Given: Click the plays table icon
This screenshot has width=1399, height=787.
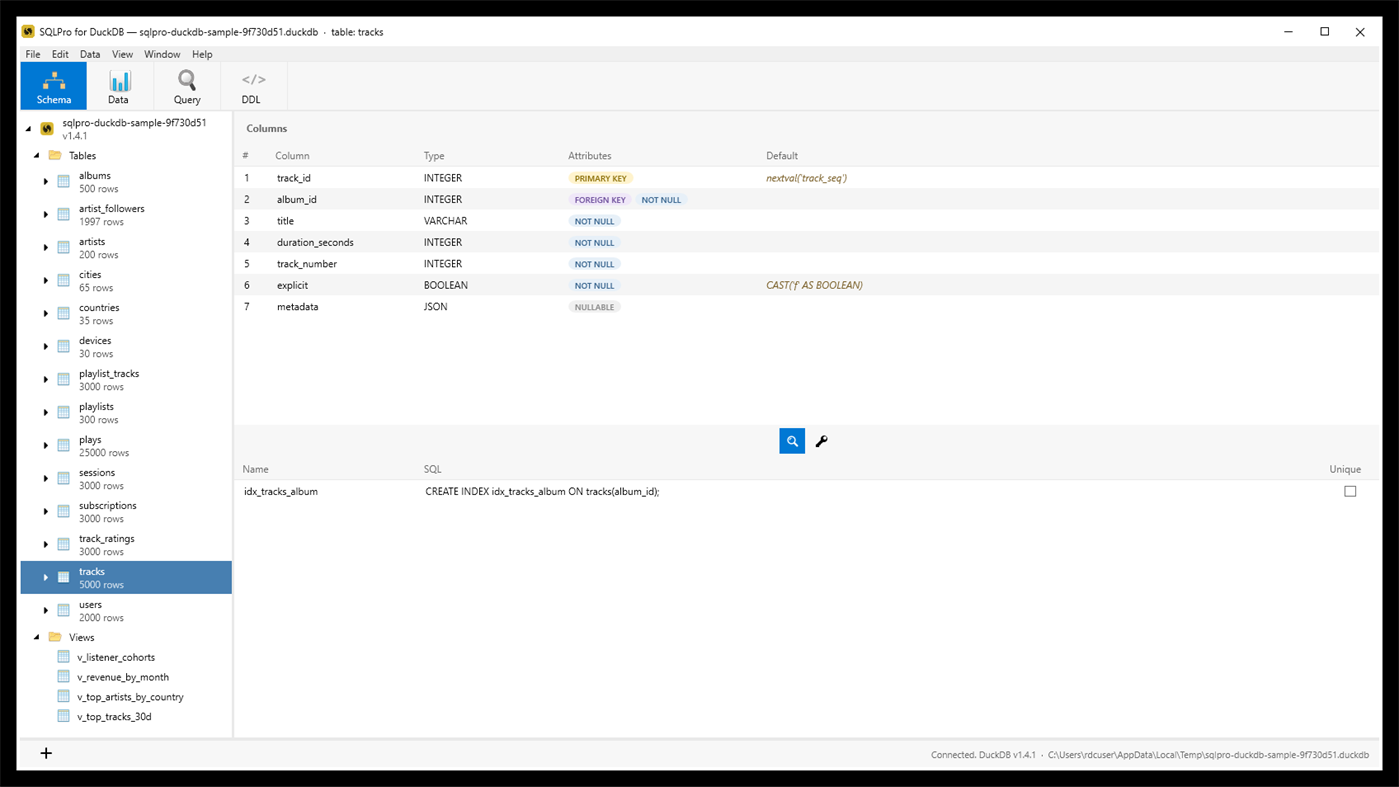Looking at the screenshot, I should coord(64,446).
